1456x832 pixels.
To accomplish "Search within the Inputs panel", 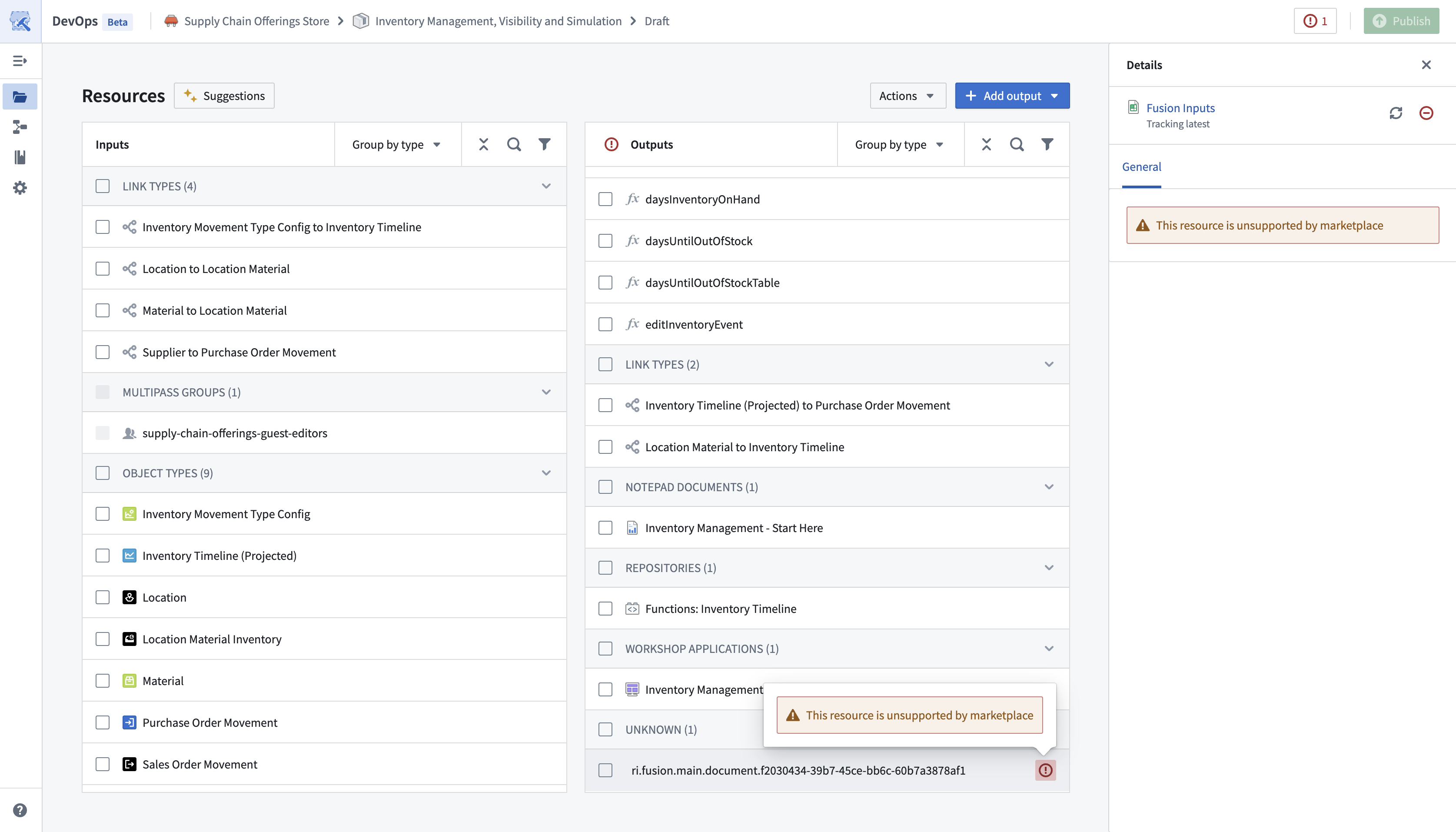I will point(514,144).
